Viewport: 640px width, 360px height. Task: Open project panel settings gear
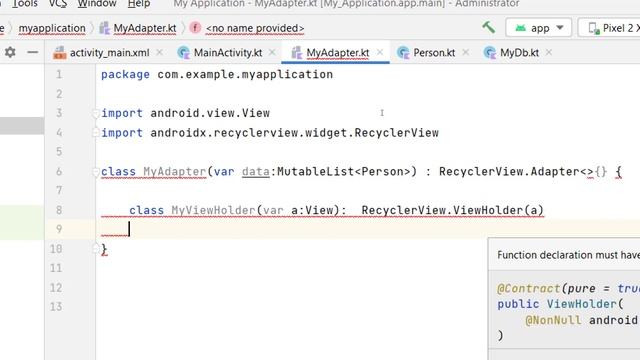(x=10, y=52)
